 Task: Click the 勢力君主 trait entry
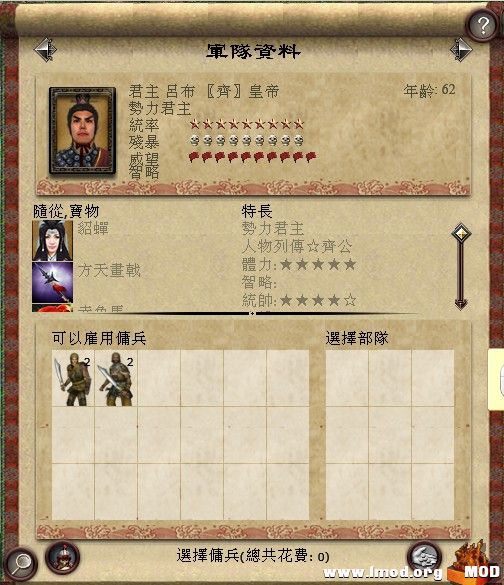273,228
